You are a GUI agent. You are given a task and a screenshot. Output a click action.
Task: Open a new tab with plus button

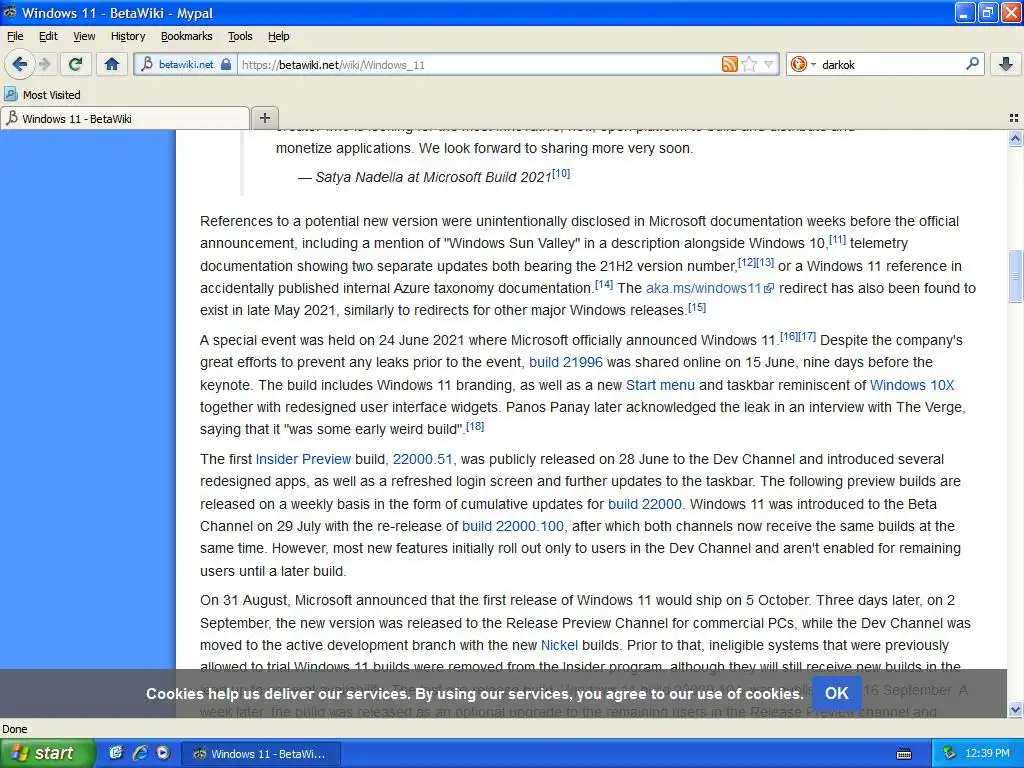264,118
